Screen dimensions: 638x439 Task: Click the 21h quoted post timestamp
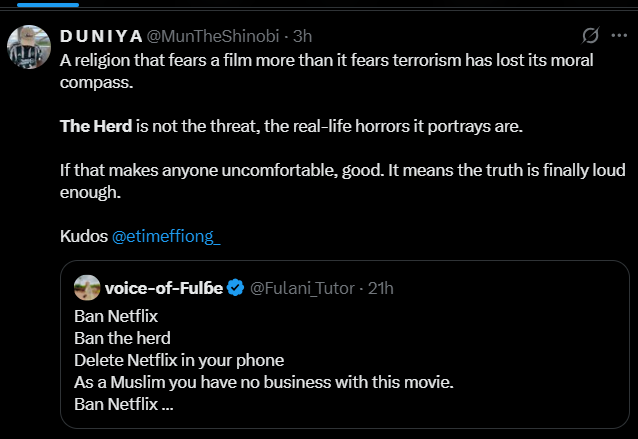pyautogui.click(x=380, y=288)
